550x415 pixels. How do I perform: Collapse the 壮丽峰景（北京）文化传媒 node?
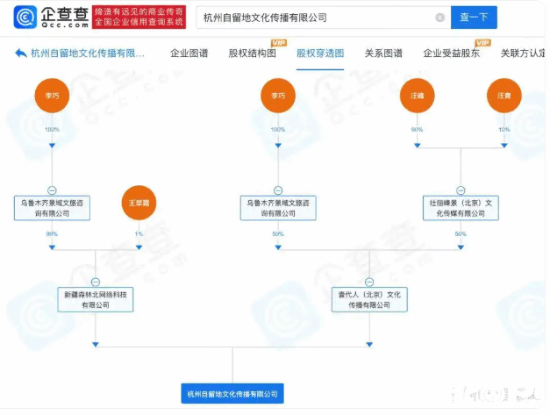tap(461, 190)
